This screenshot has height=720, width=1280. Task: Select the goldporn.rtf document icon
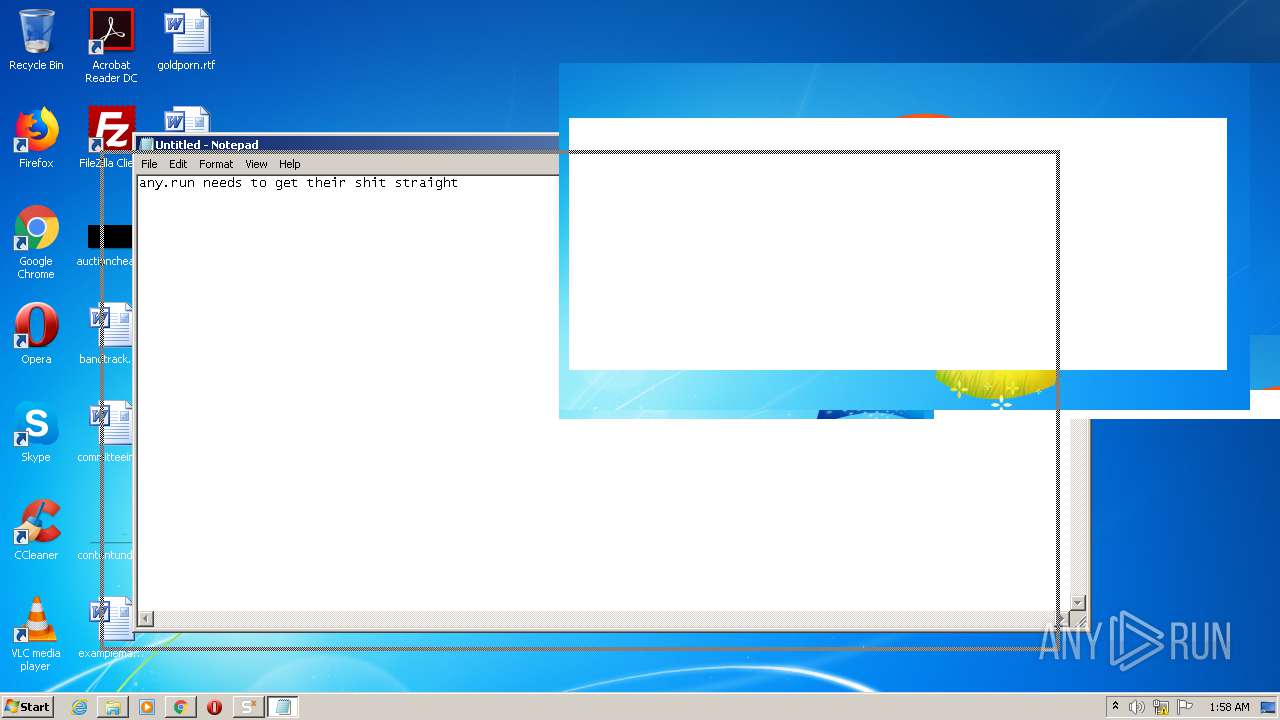[x=186, y=40]
